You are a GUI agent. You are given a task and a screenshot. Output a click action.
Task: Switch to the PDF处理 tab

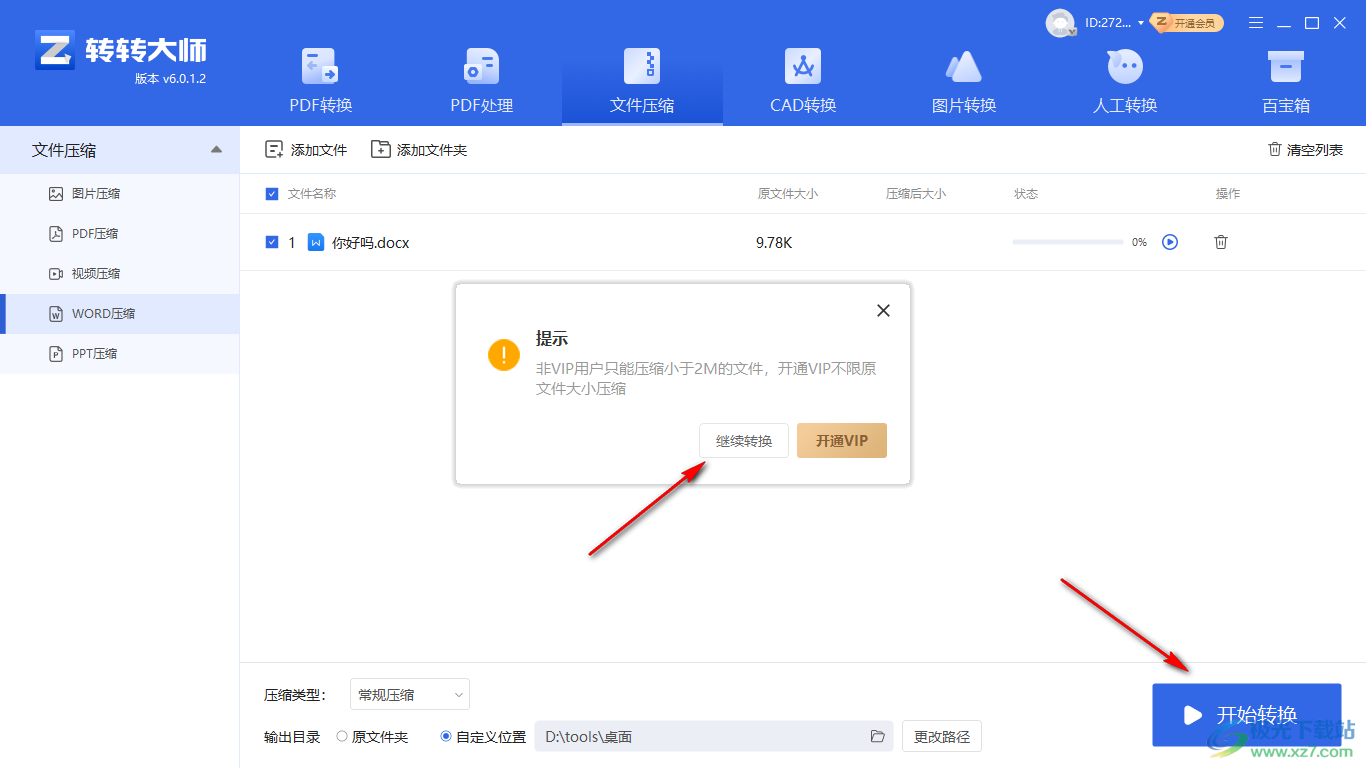coord(482,82)
